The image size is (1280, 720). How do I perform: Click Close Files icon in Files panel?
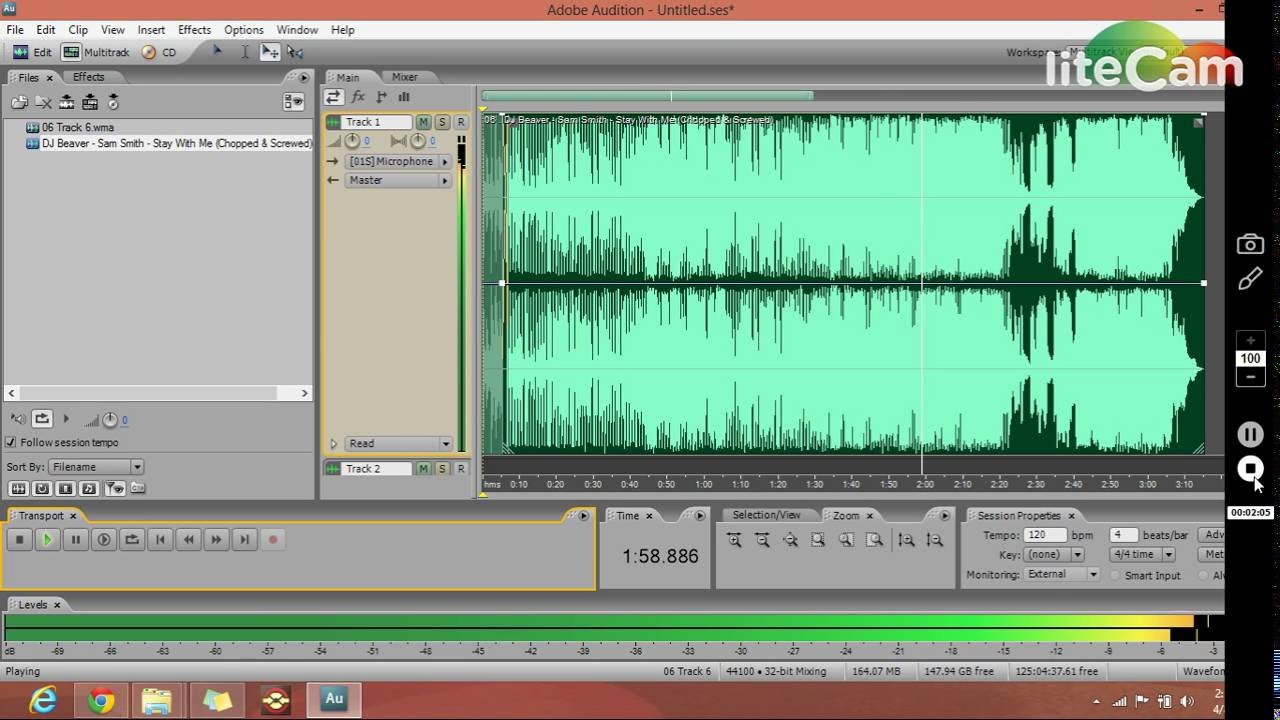(x=43, y=102)
